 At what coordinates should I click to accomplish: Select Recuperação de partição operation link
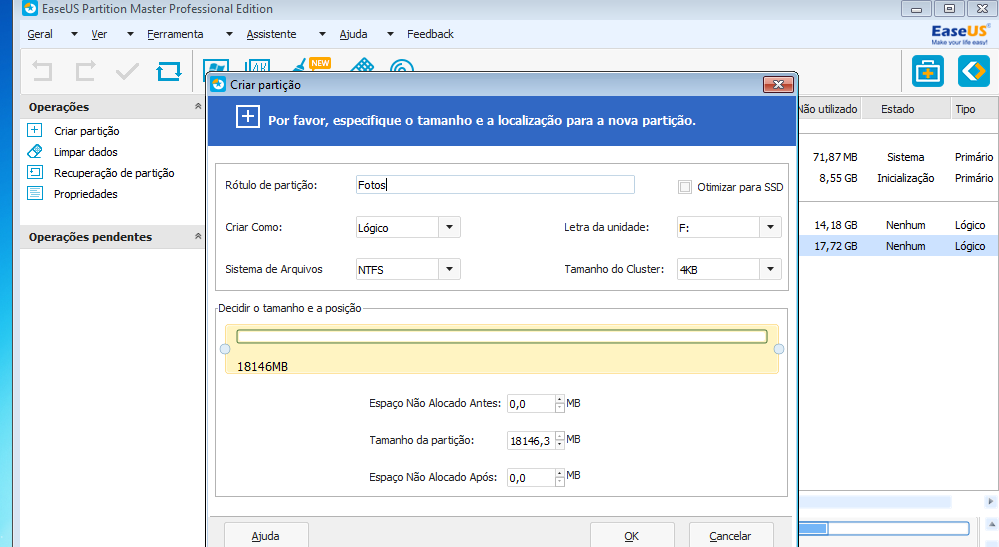114,173
